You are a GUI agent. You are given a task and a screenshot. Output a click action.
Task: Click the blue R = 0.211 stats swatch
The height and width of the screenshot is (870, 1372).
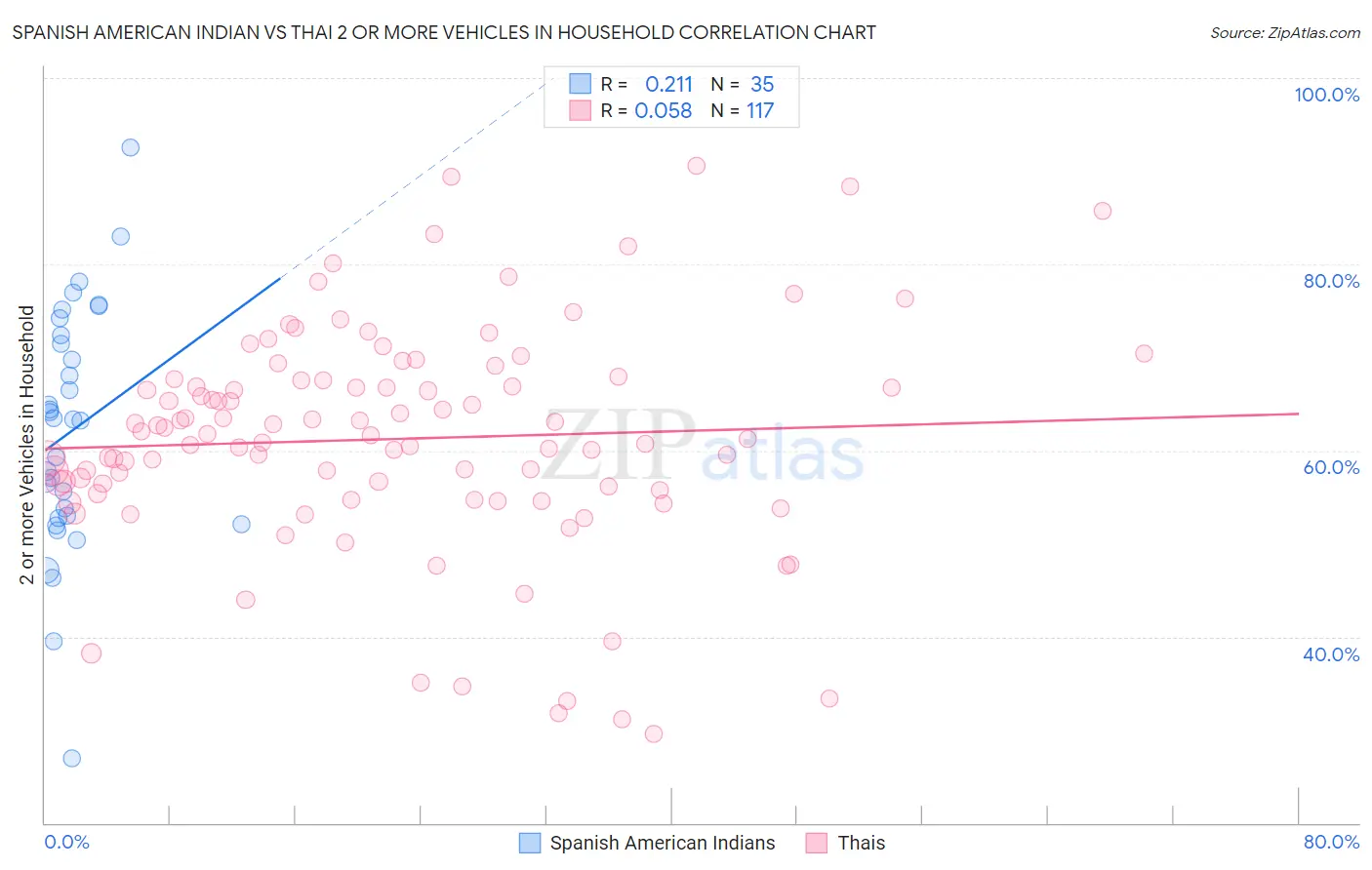pyautogui.click(x=581, y=84)
